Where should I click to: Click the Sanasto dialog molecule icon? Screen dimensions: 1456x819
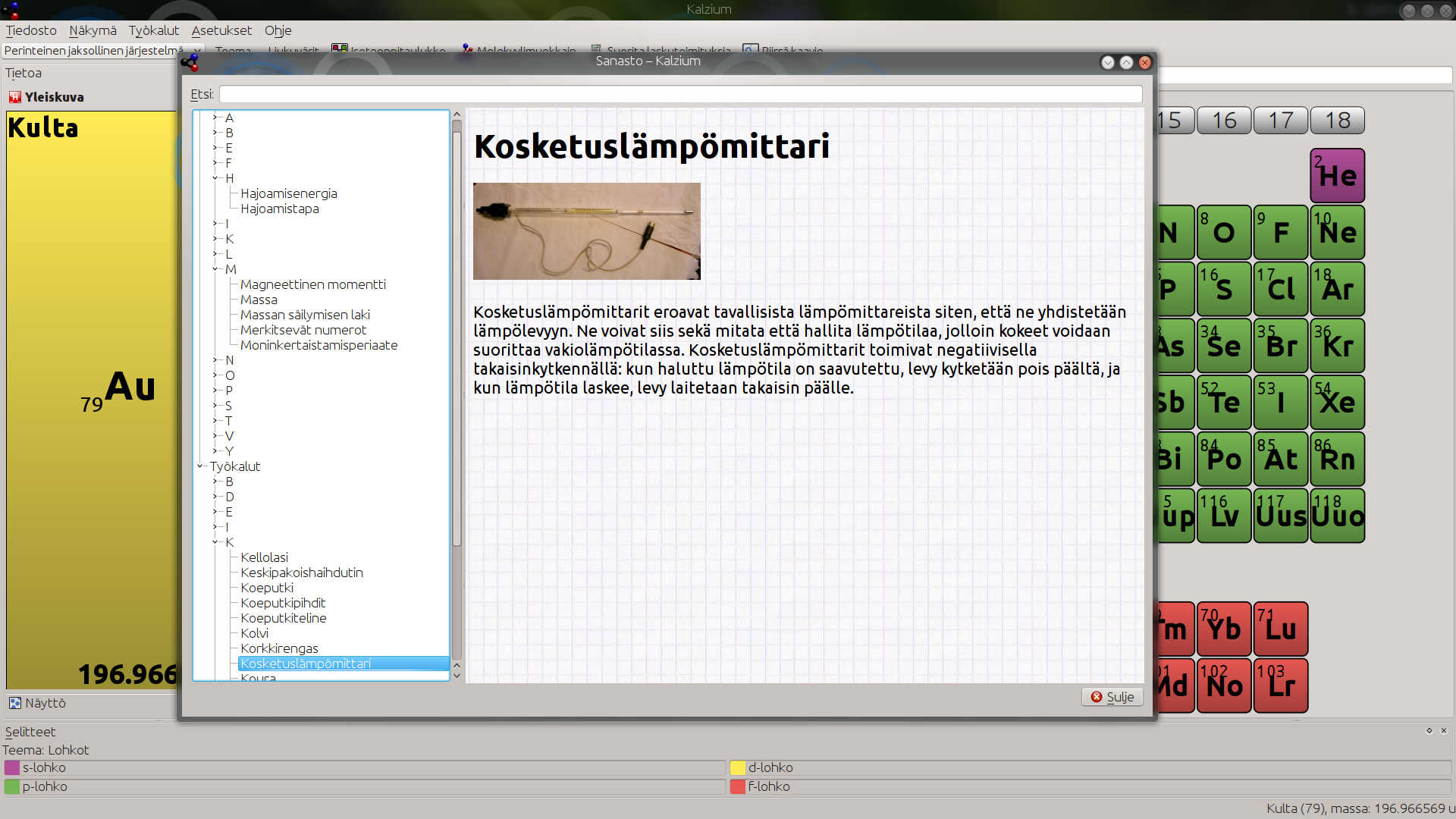point(190,62)
